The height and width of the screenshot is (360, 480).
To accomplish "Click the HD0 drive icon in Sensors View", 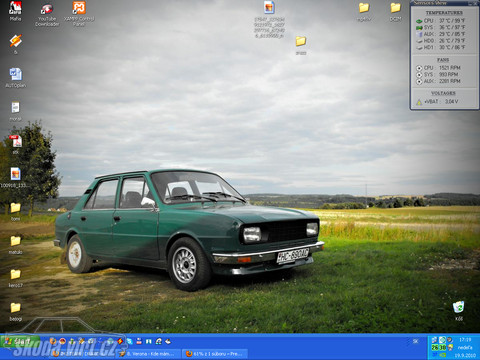I will (x=419, y=41).
